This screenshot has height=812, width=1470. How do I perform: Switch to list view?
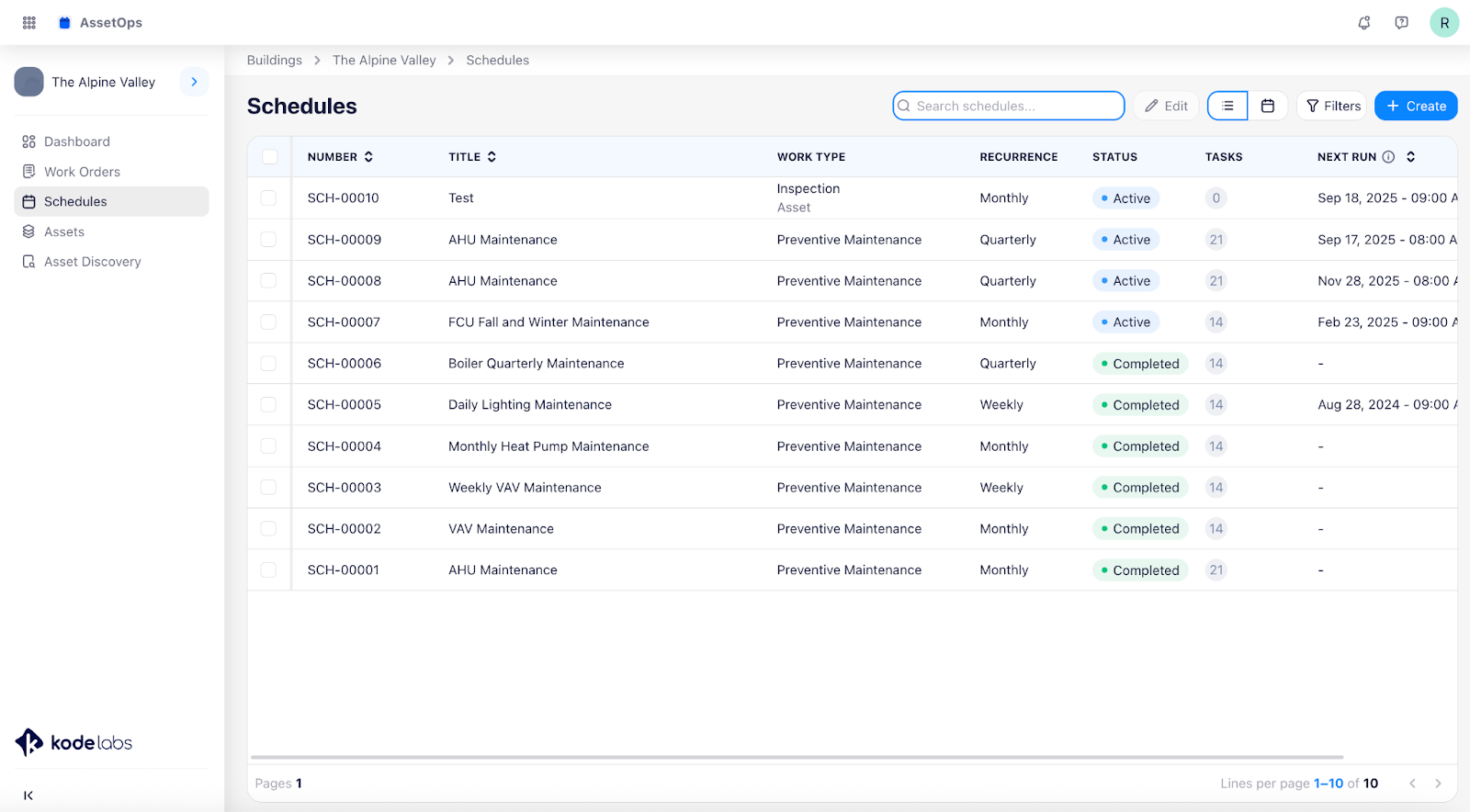(x=1227, y=106)
